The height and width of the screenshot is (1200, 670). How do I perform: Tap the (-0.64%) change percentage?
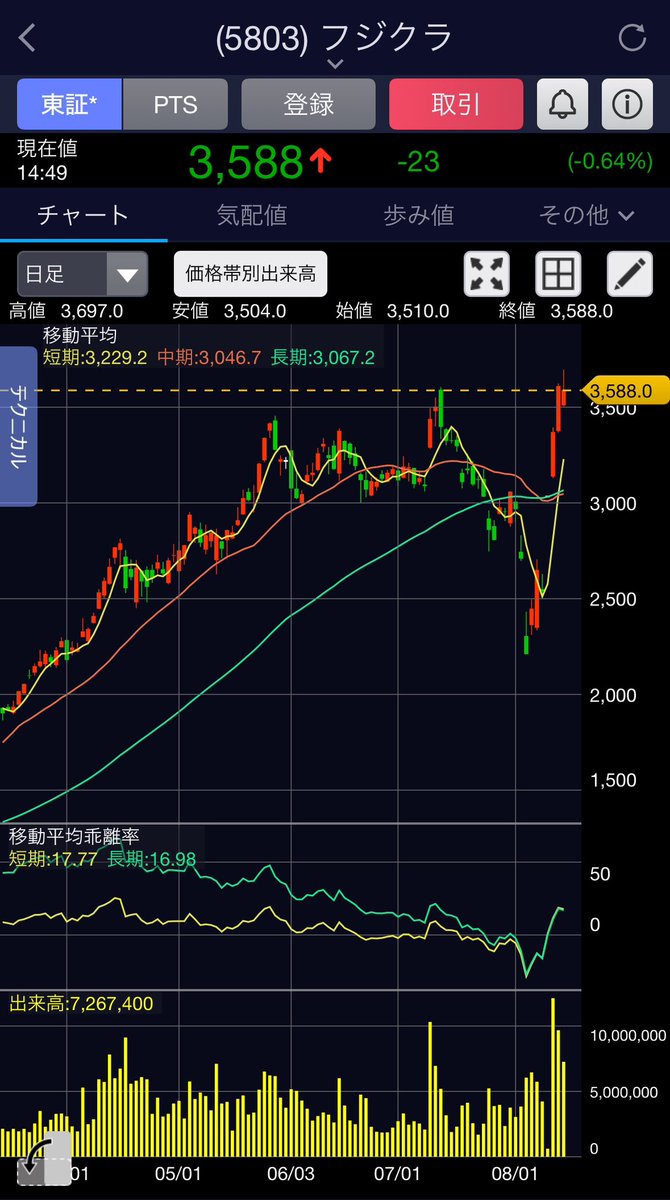(x=610, y=161)
